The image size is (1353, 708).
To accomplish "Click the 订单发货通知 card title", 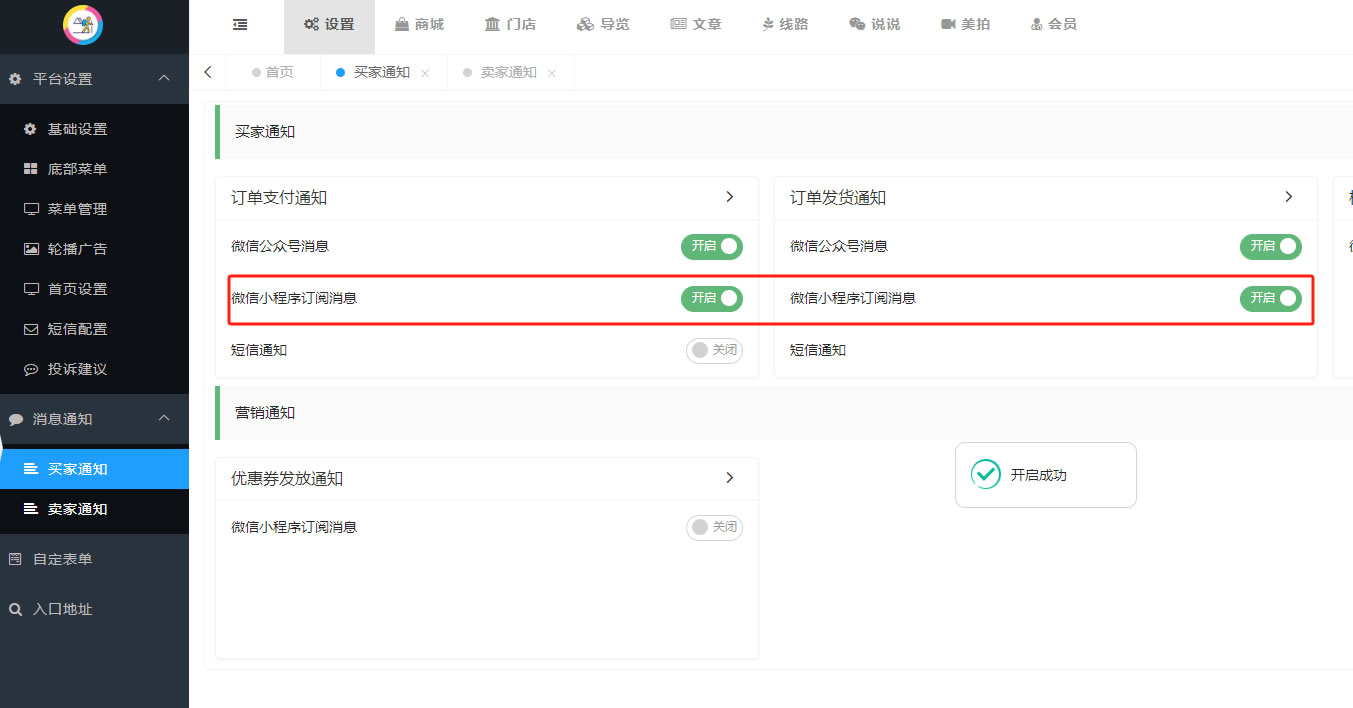I will coord(838,197).
